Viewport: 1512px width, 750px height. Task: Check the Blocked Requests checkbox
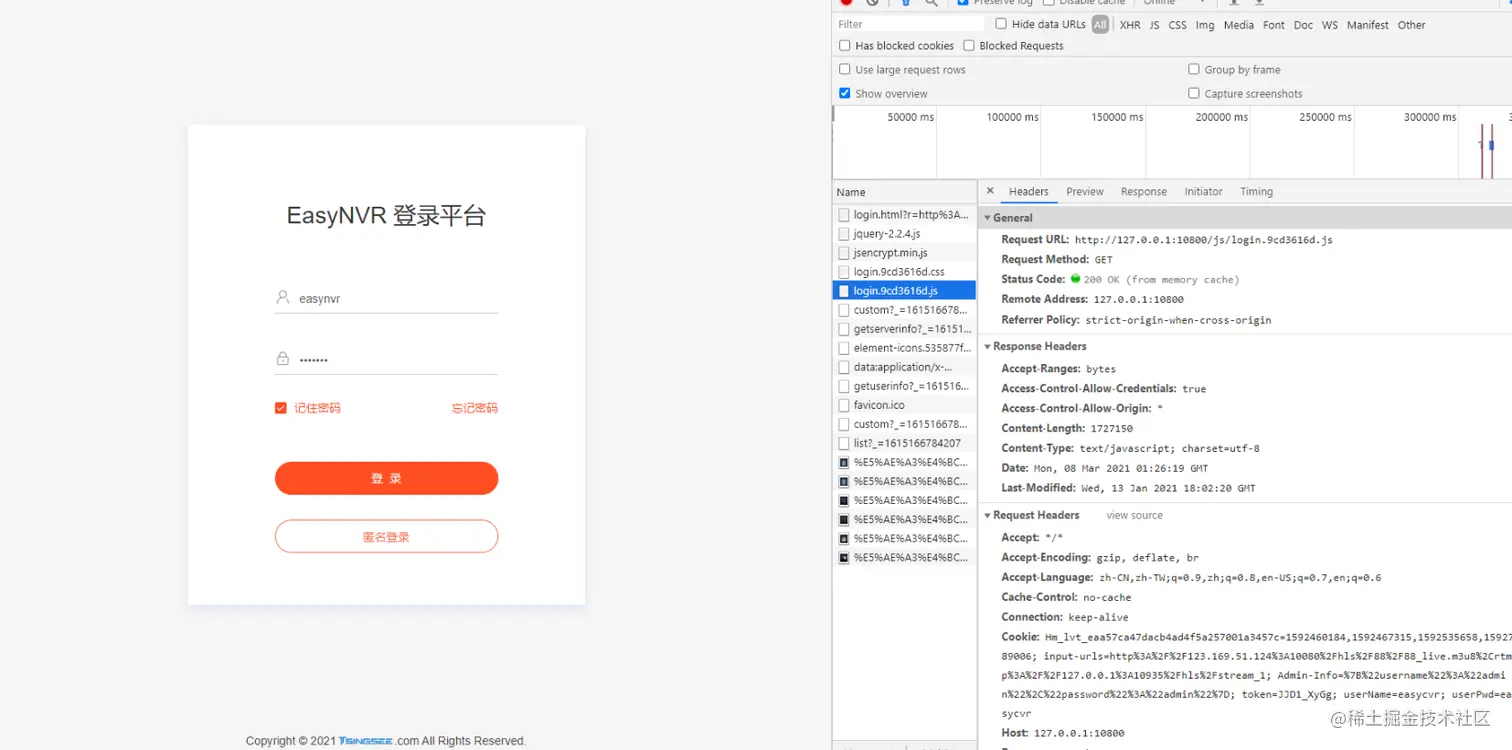[x=969, y=46]
